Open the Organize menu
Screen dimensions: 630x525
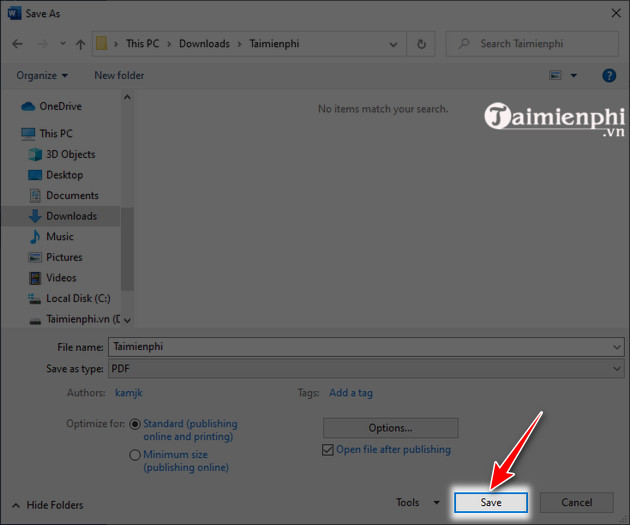[x=42, y=76]
